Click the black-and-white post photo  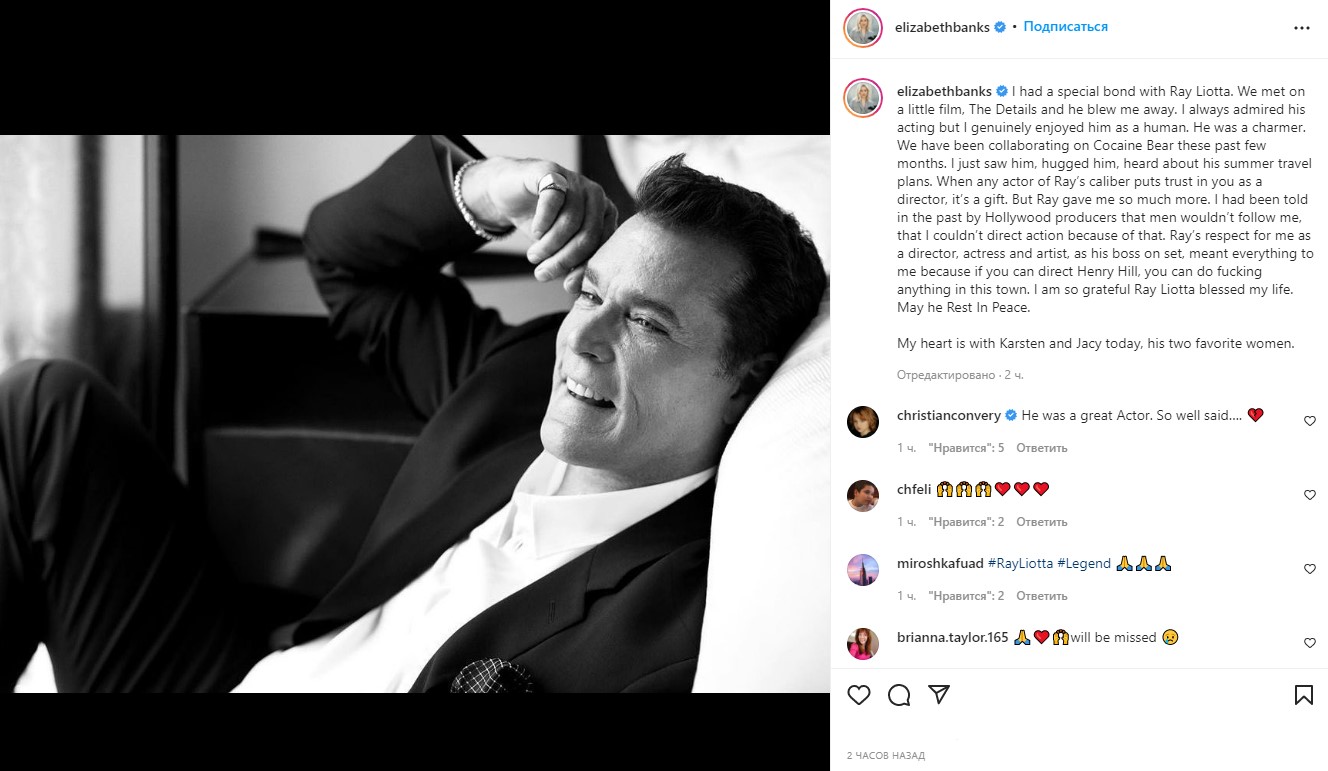click(414, 414)
